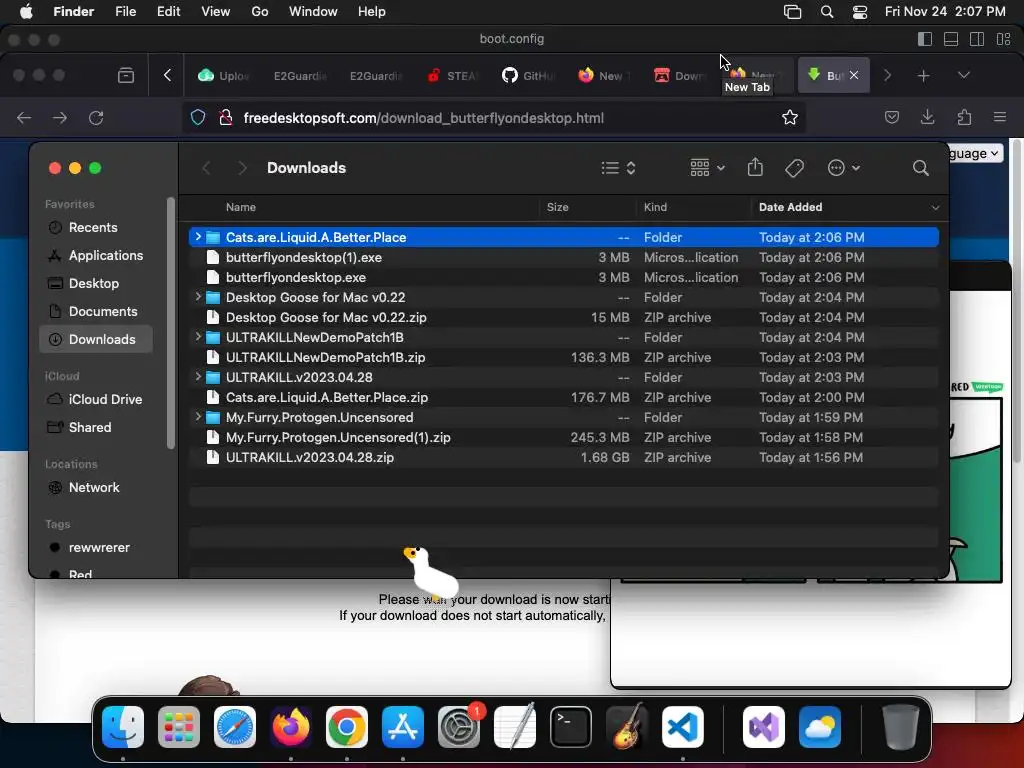Open Firefox extensions puzzle icon

pyautogui.click(x=964, y=118)
